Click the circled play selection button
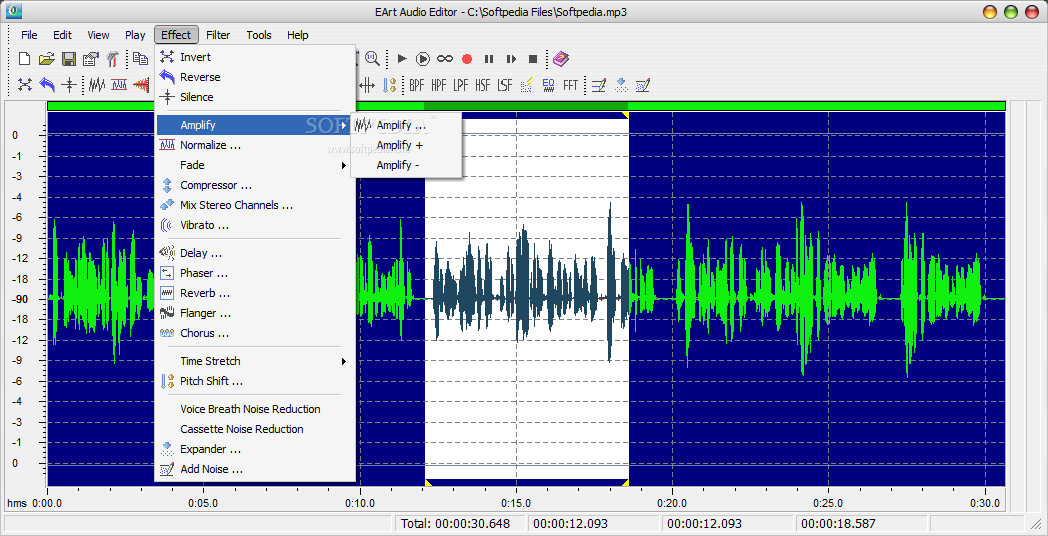The image size is (1048, 536). click(423, 59)
